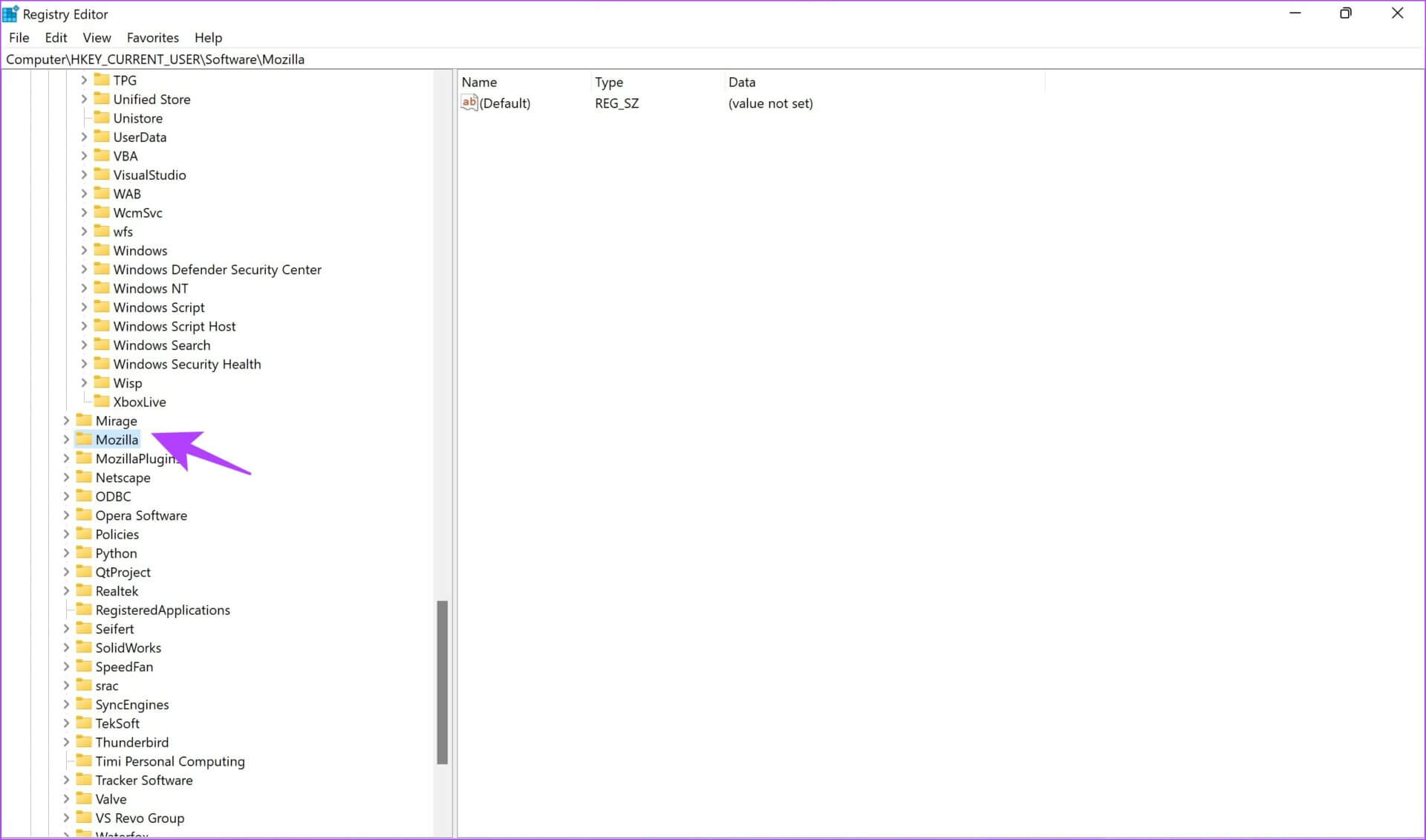This screenshot has width=1426, height=840.
Task: Select the (Default) string value icon
Action: click(x=469, y=103)
